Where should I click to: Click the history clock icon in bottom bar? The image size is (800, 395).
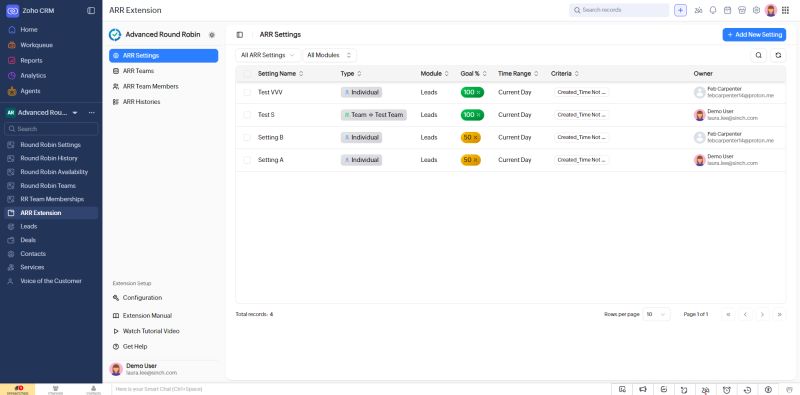[x=747, y=390]
